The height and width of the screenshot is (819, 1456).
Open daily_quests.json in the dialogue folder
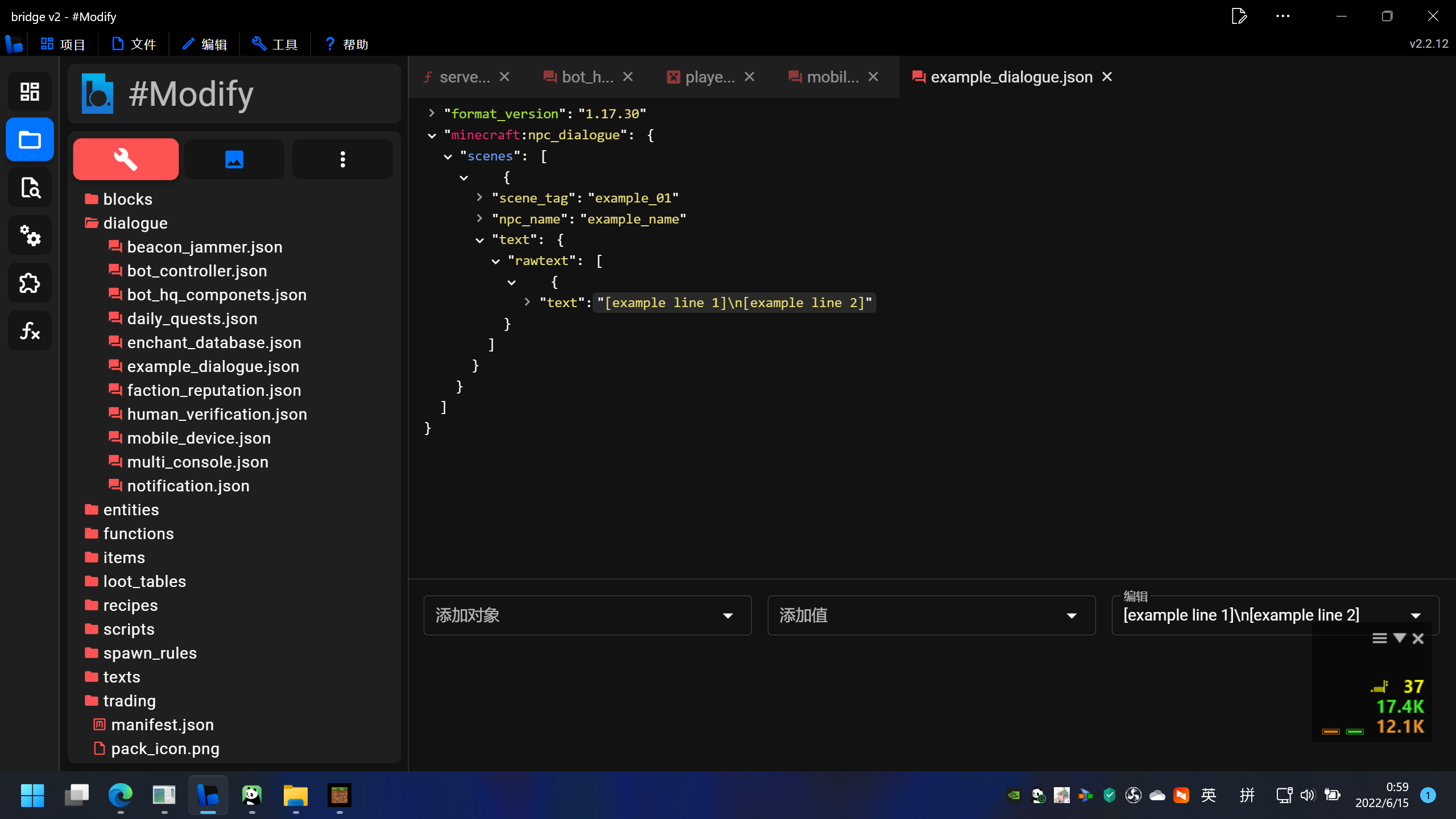[192, 318]
